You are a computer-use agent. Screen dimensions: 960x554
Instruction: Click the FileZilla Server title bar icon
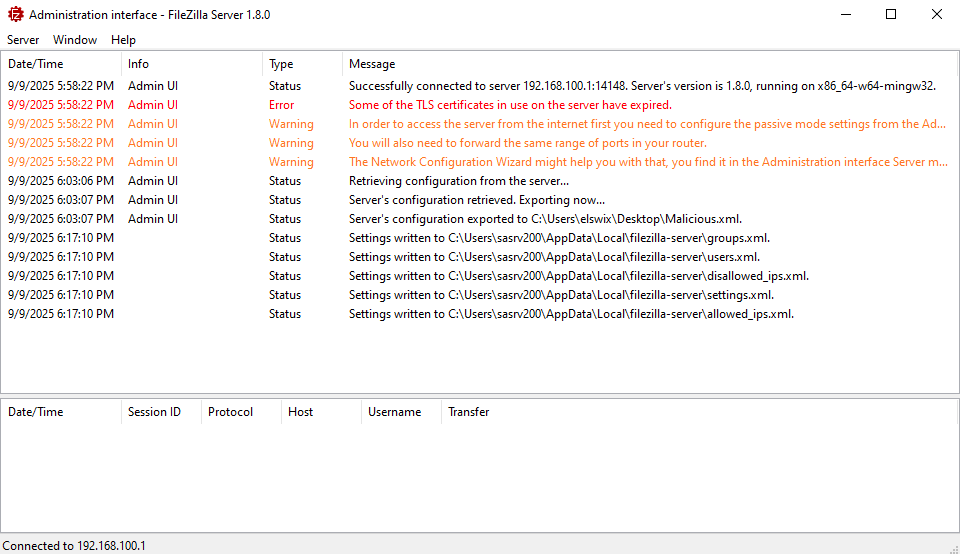point(15,14)
